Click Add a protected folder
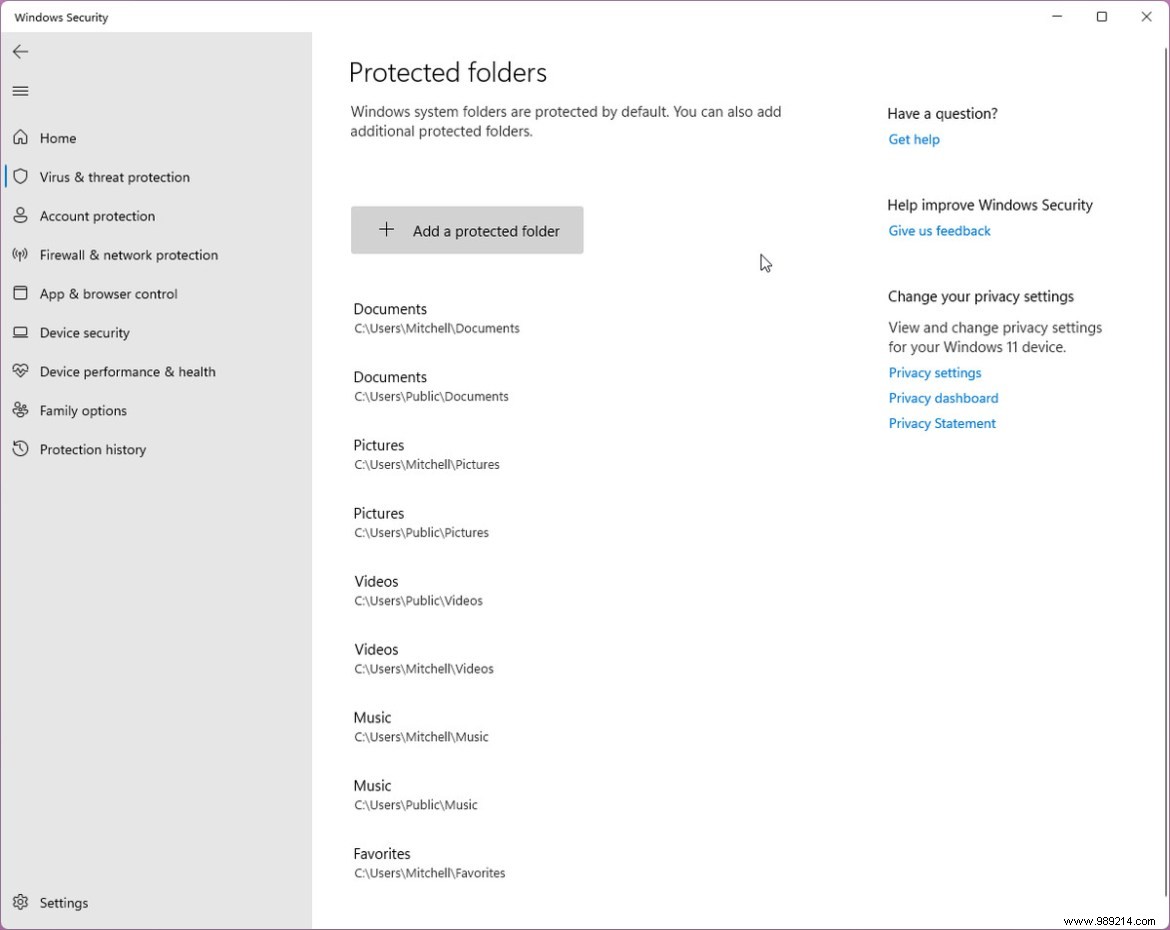Viewport: 1170px width, 930px height. [467, 230]
